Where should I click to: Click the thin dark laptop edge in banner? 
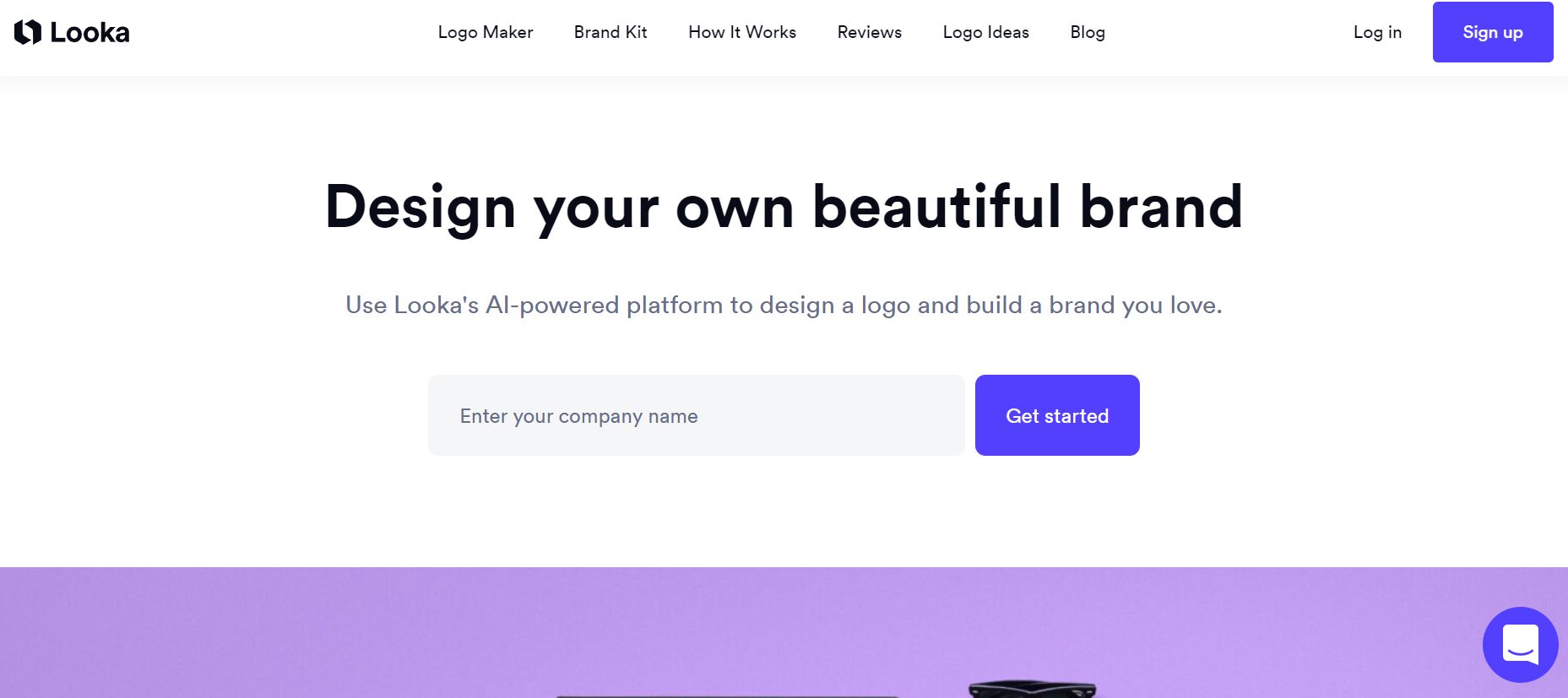coord(726,696)
